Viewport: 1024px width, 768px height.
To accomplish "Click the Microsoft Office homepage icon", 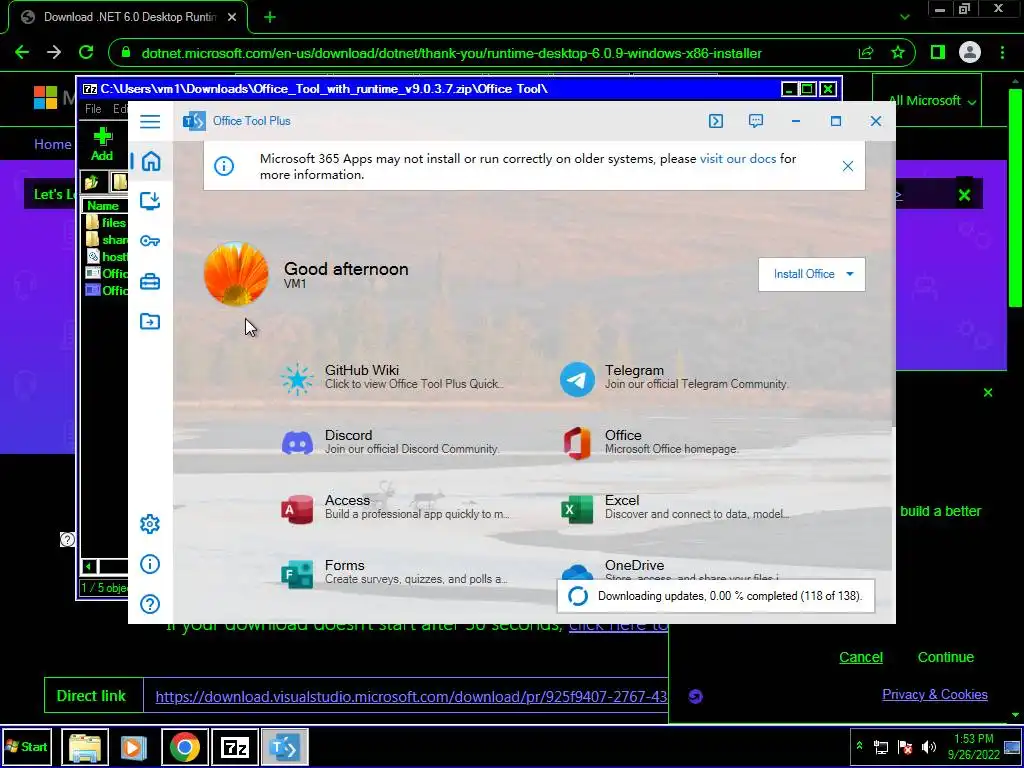I will click(x=577, y=443).
